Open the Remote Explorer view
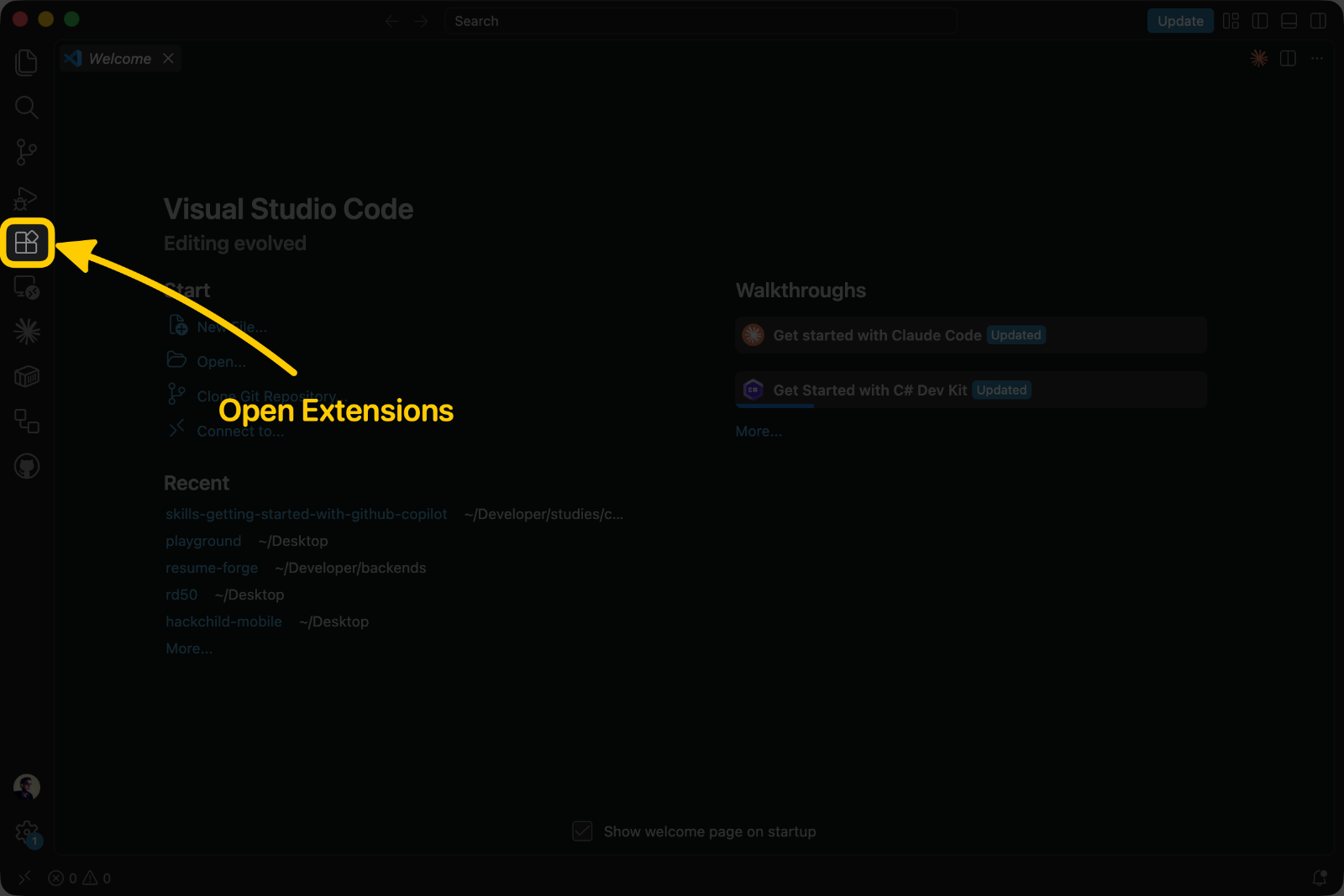This screenshot has width=1344, height=896. [x=27, y=287]
